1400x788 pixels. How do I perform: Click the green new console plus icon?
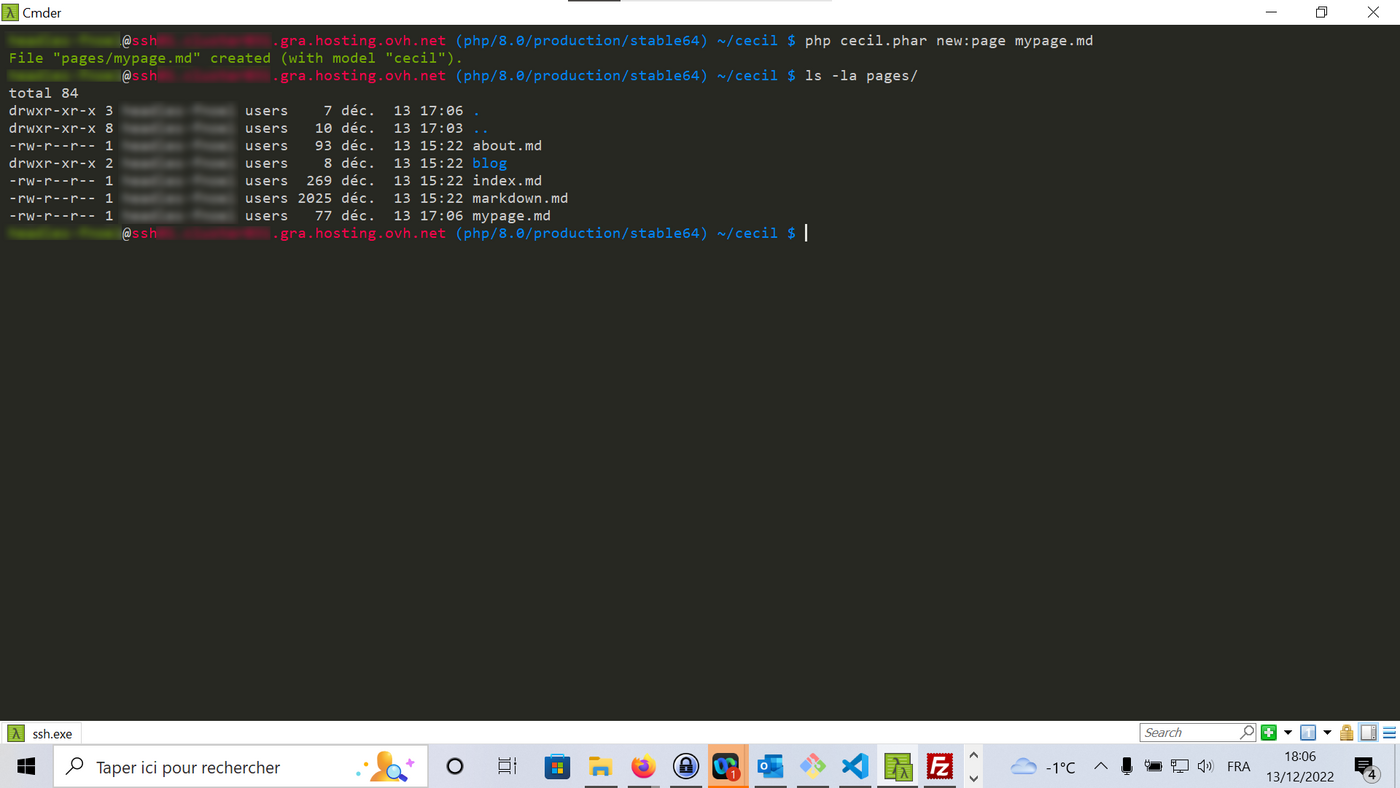tap(1268, 733)
